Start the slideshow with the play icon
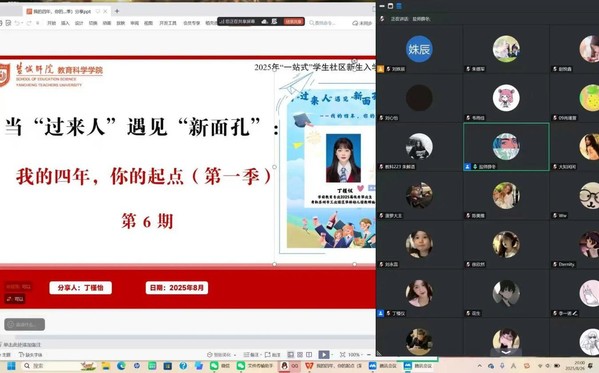 coord(324,355)
